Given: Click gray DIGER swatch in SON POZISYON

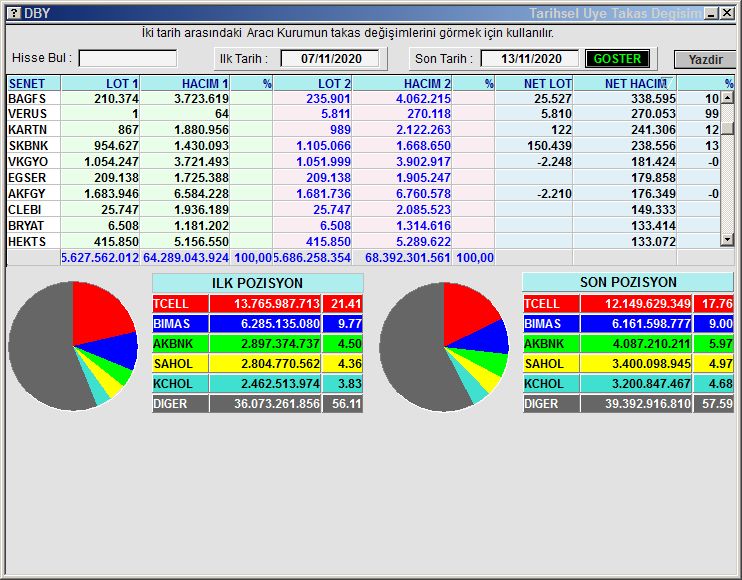Looking at the screenshot, I should coord(551,404).
